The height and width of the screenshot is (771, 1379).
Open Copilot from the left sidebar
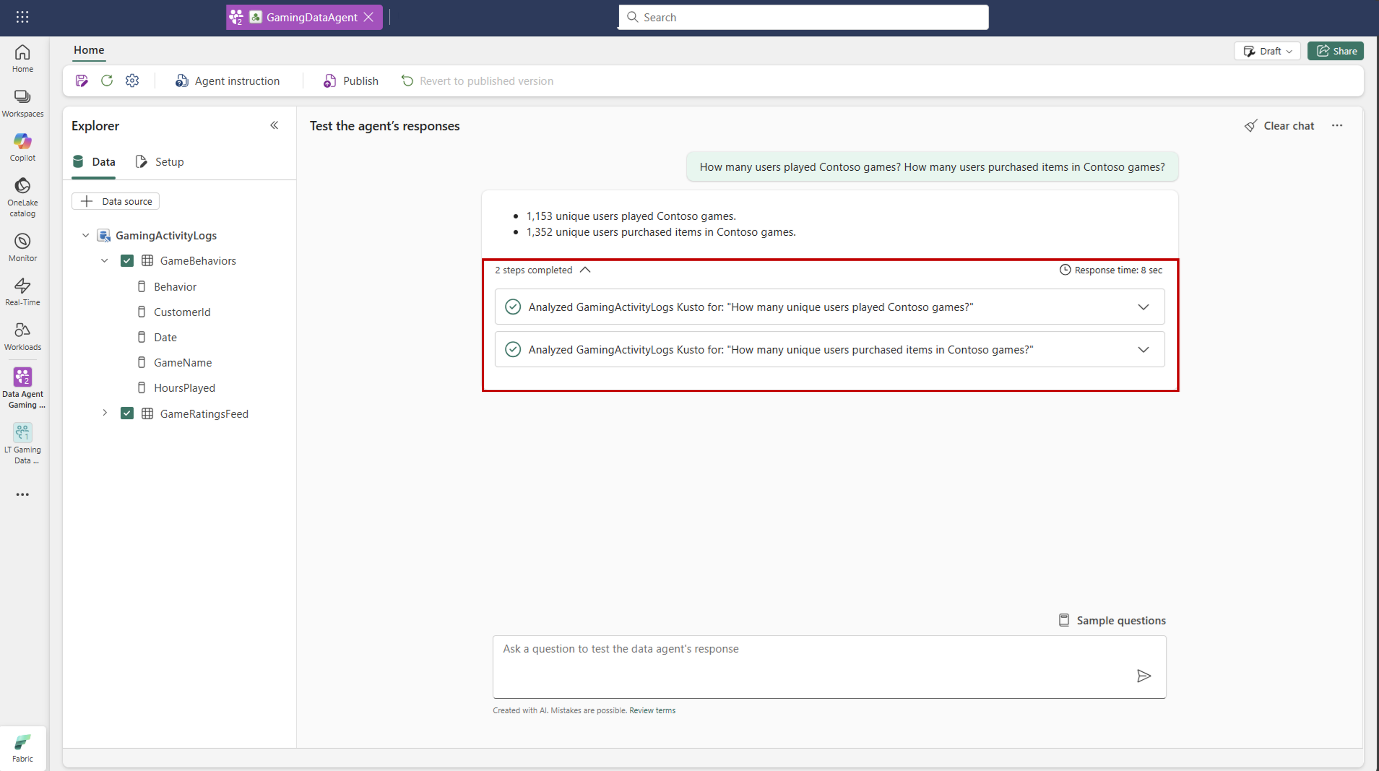22,146
